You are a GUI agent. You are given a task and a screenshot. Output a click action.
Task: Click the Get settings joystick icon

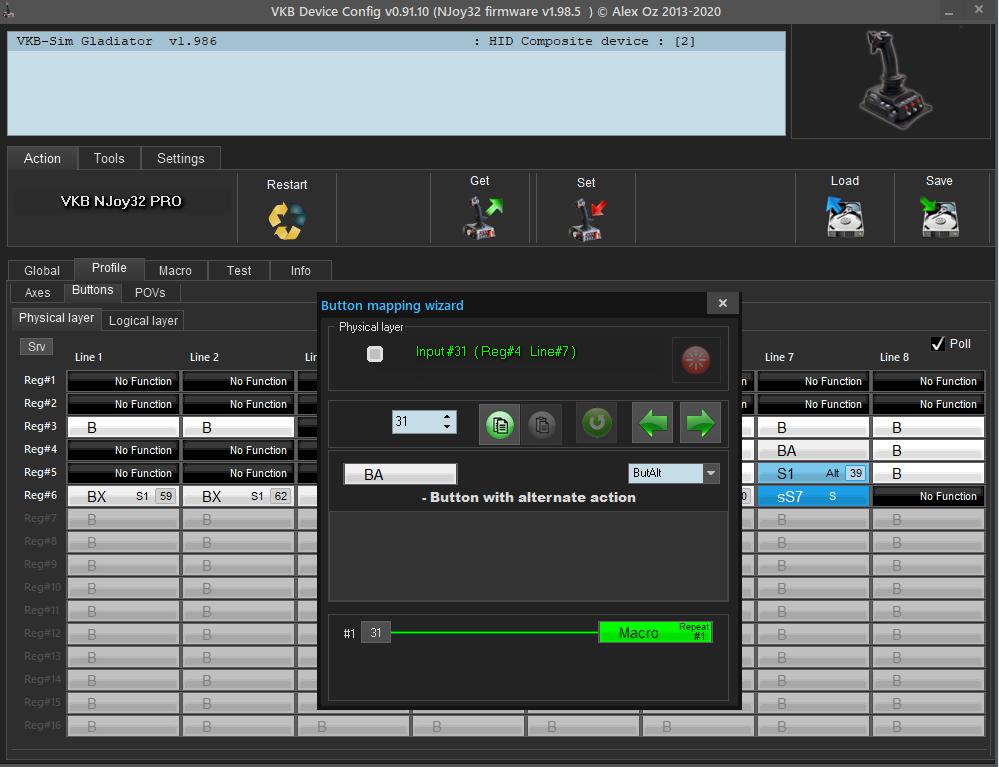481,217
